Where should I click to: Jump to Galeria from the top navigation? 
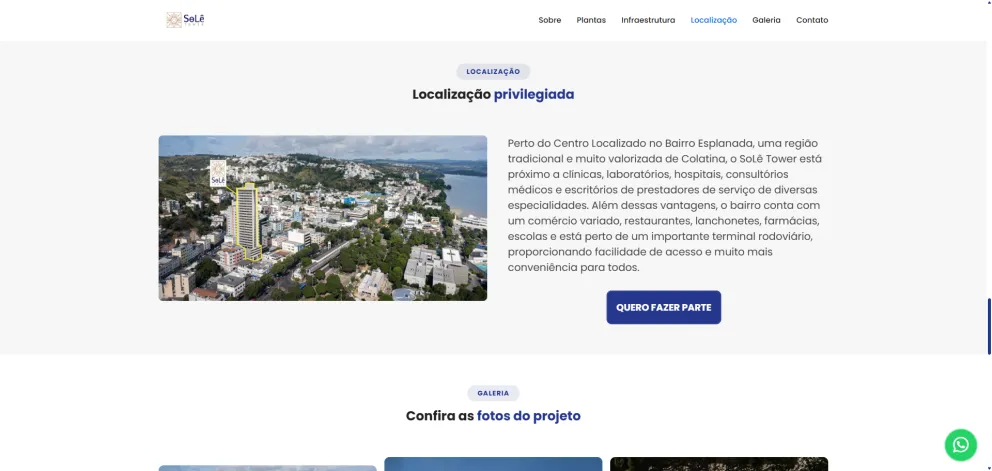tap(766, 20)
